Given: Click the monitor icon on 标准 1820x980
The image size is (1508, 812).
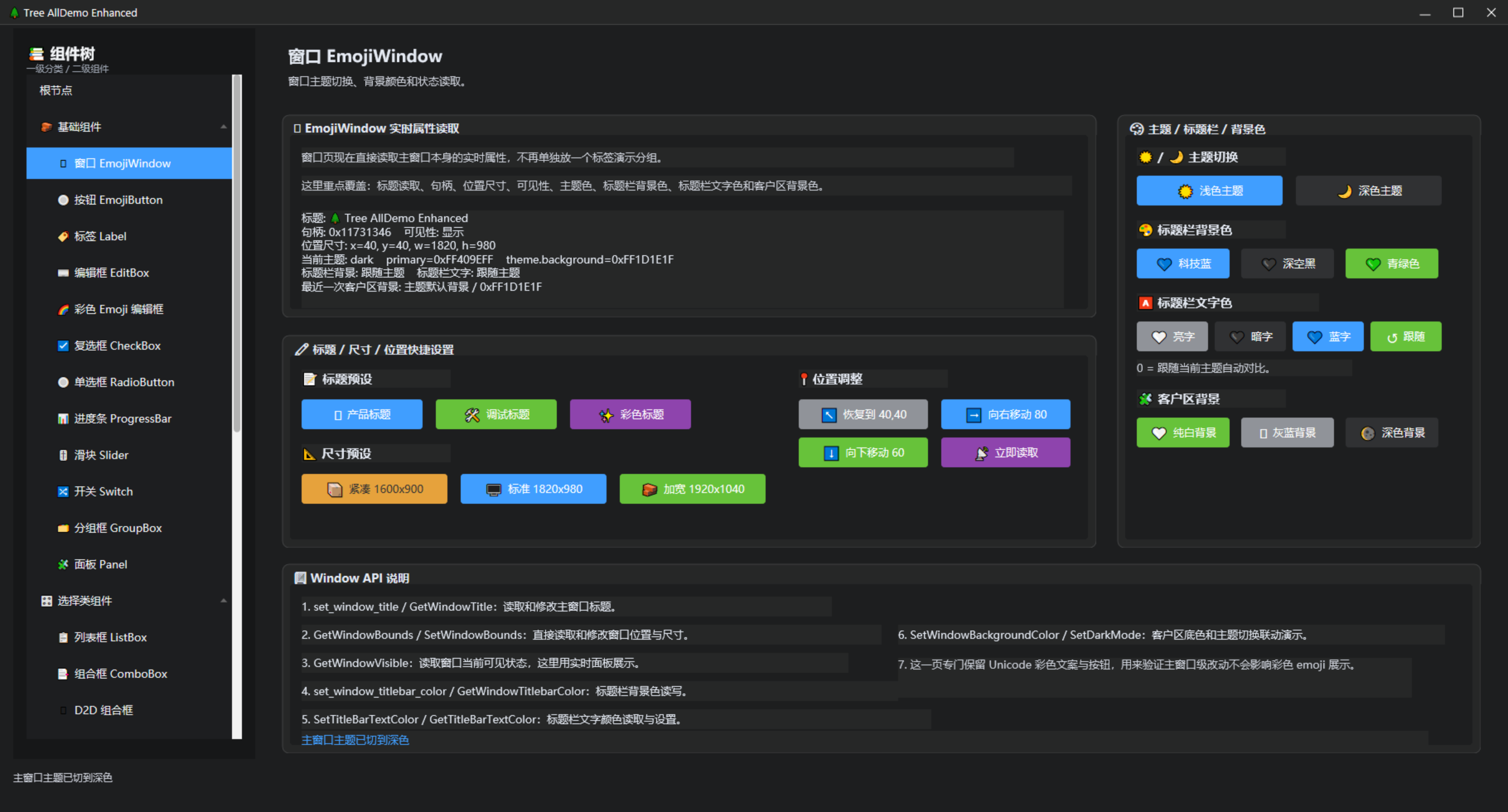Looking at the screenshot, I should tap(493, 489).
